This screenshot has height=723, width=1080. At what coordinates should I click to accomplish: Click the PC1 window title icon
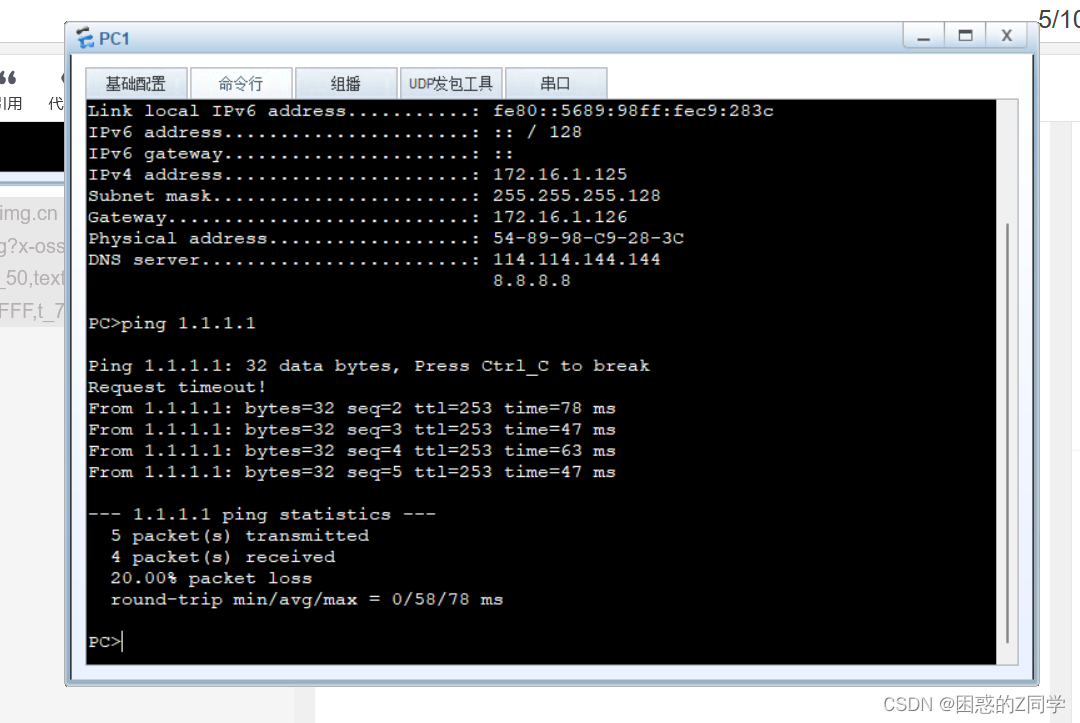tap(85, 38)
